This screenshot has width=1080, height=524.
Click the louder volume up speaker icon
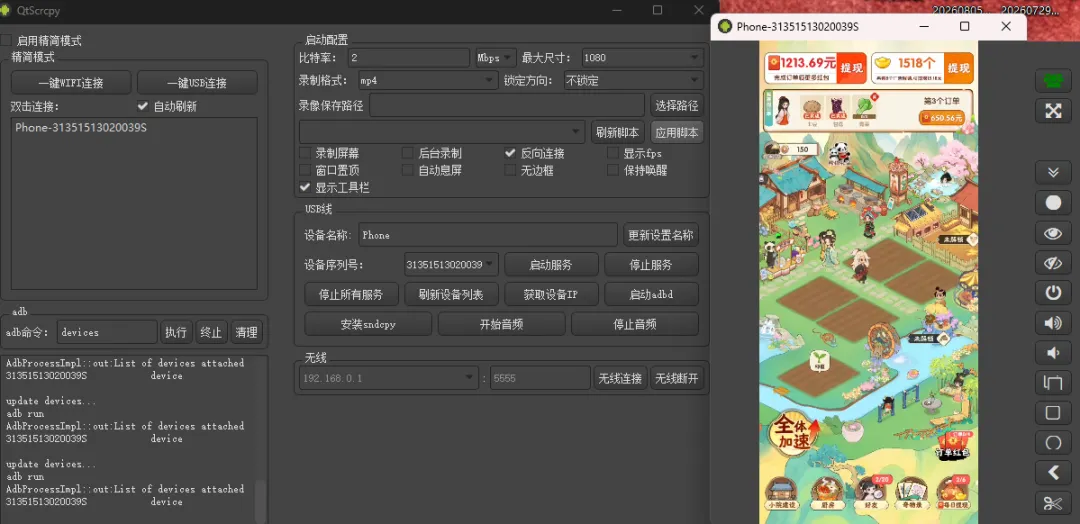pos(1052,323)
